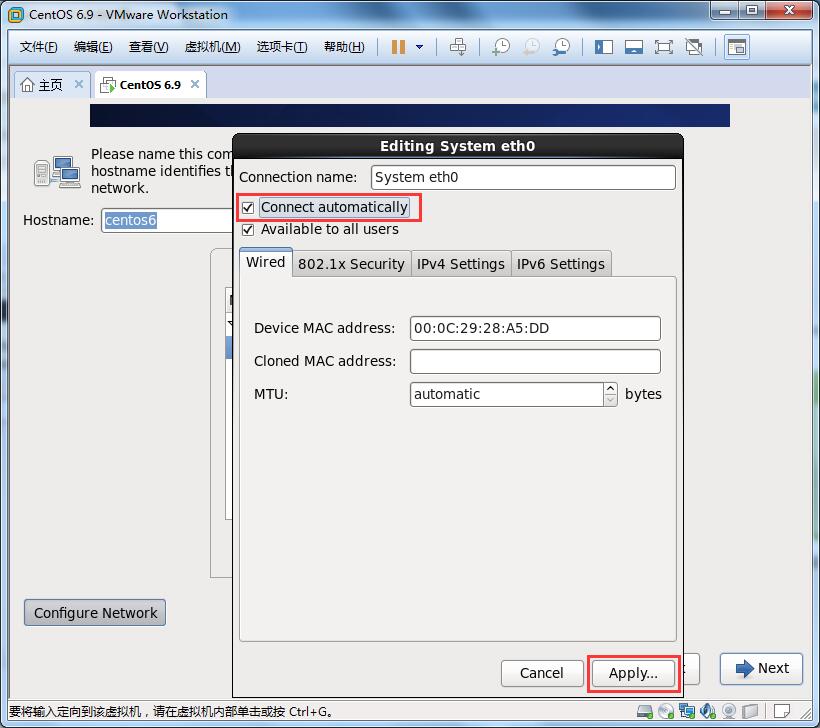Click the Apply... button

click(633, 673)
